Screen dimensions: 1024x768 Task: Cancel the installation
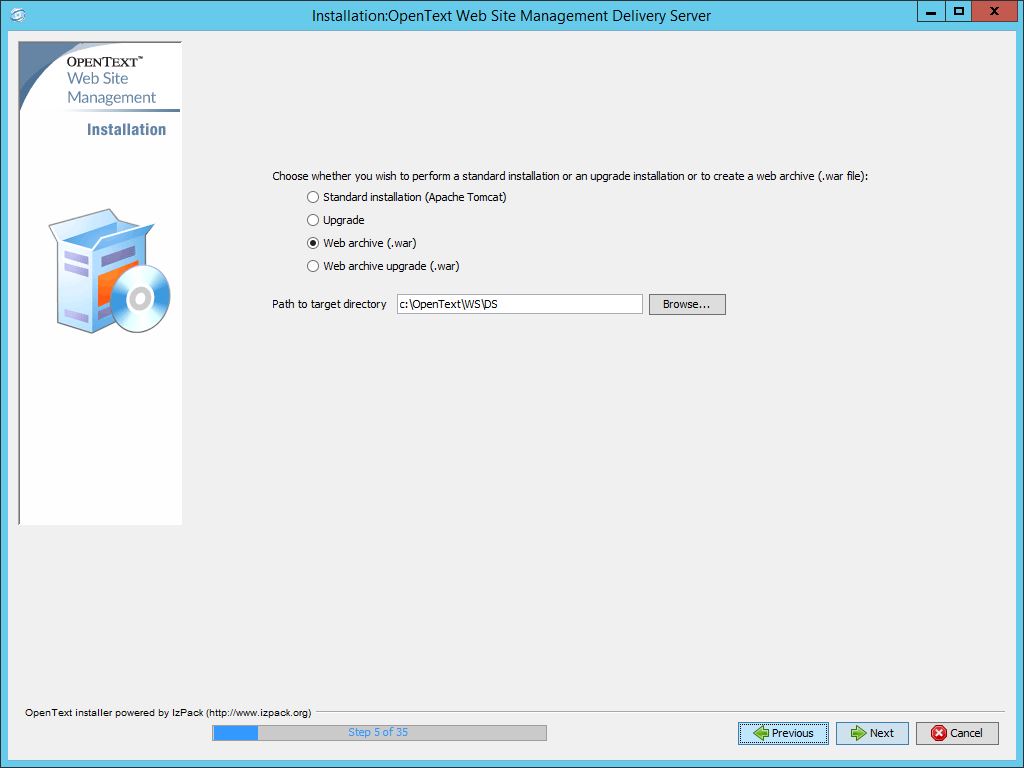957,733
